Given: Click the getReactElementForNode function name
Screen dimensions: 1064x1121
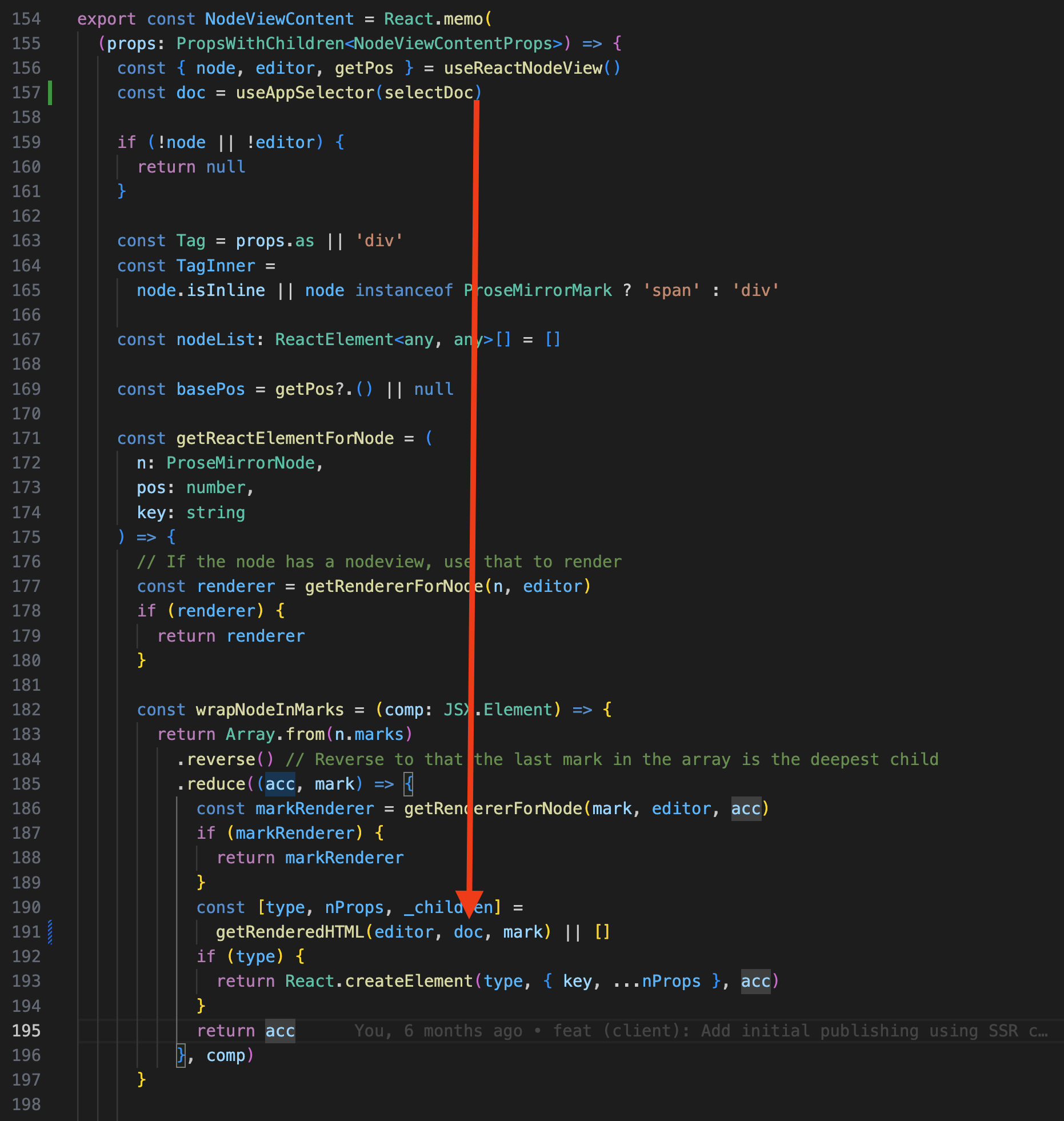Looking at the screenshot, I should (x=285, y=438).
